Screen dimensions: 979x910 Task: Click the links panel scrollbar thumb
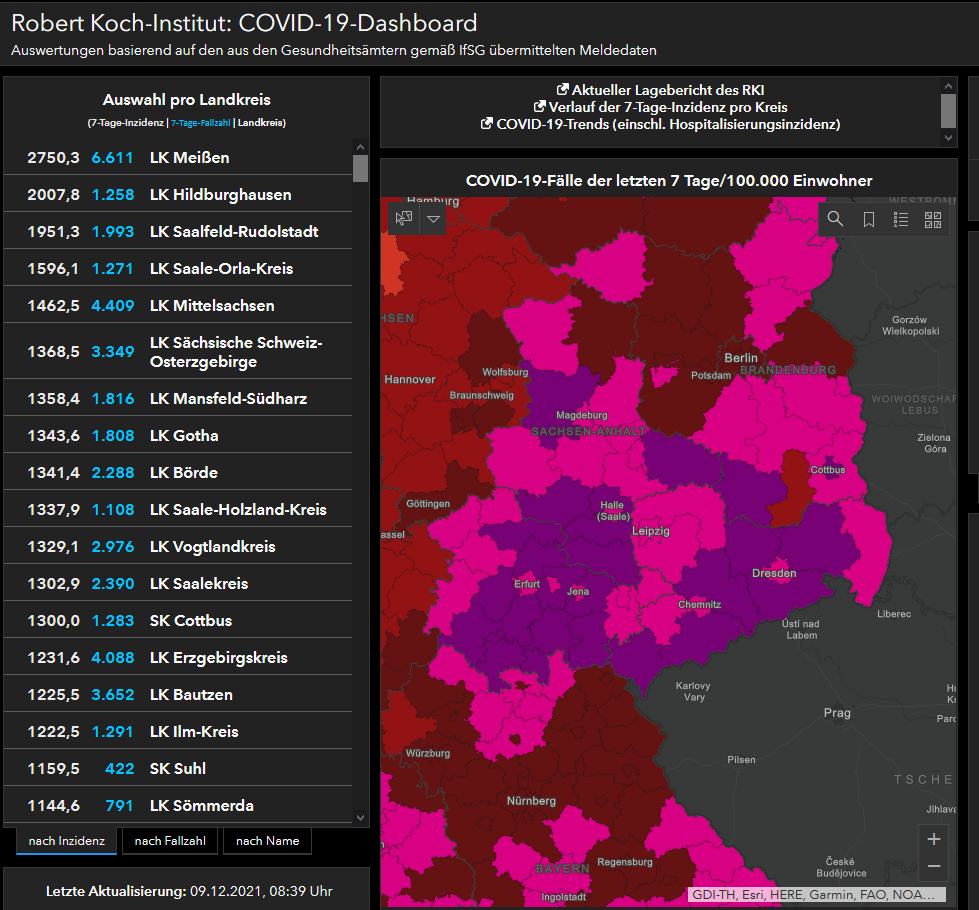click(x=948, y=106)
